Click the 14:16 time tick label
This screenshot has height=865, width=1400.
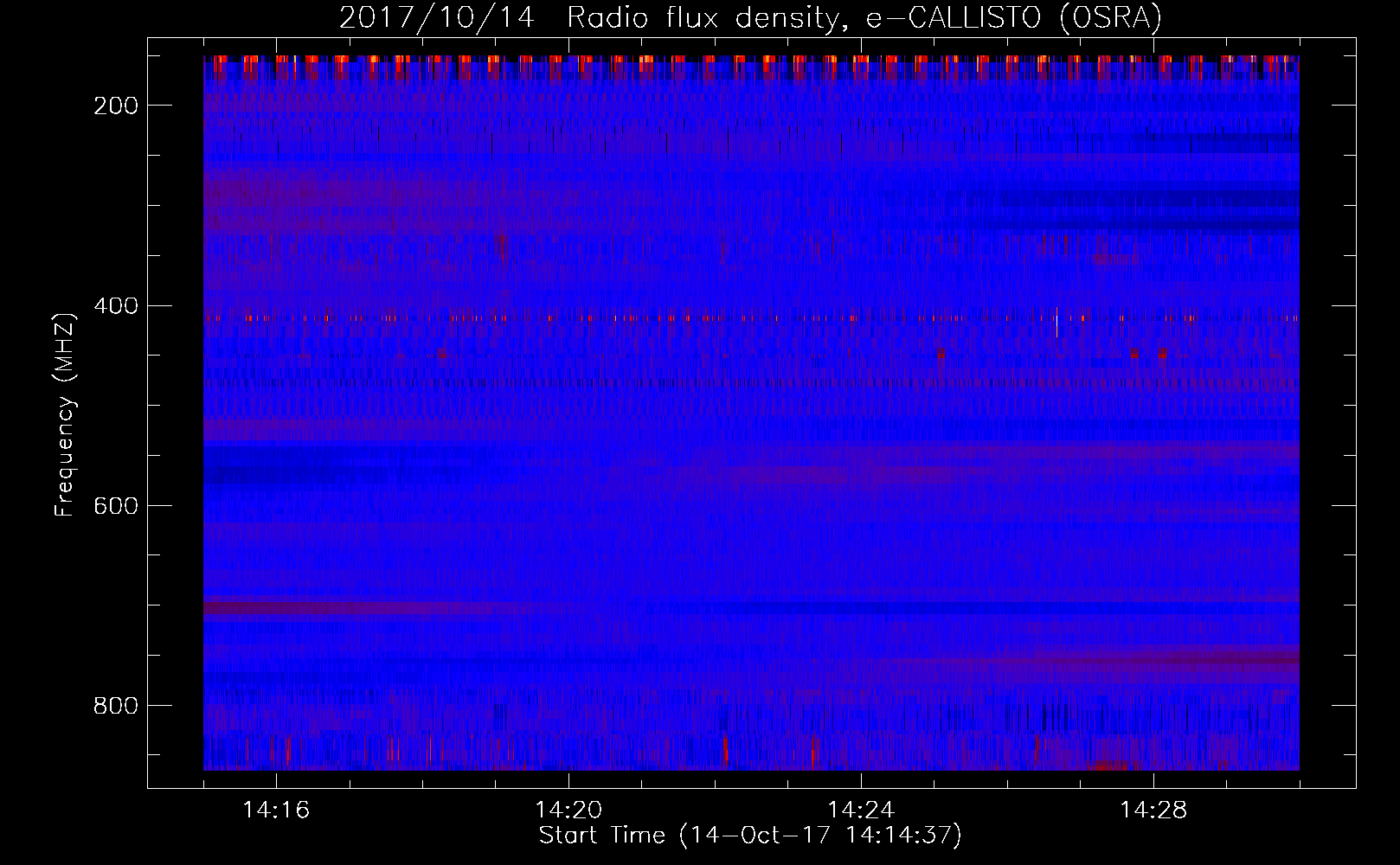(276, 811)
